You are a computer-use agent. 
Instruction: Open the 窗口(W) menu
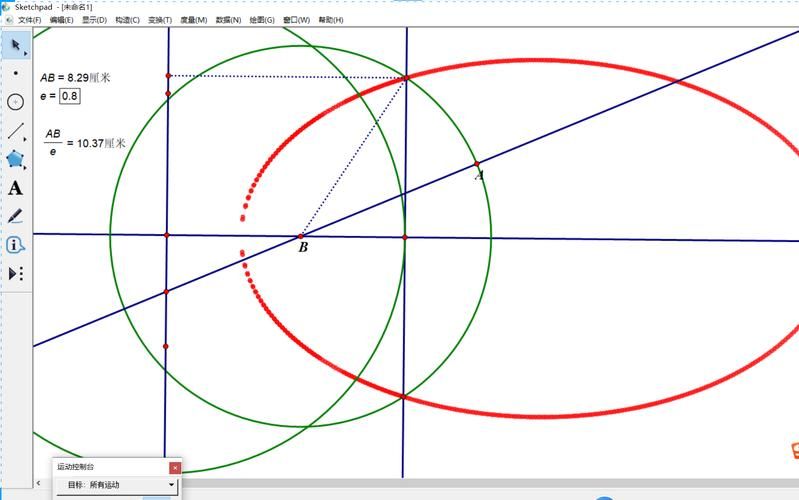(297, 20)
